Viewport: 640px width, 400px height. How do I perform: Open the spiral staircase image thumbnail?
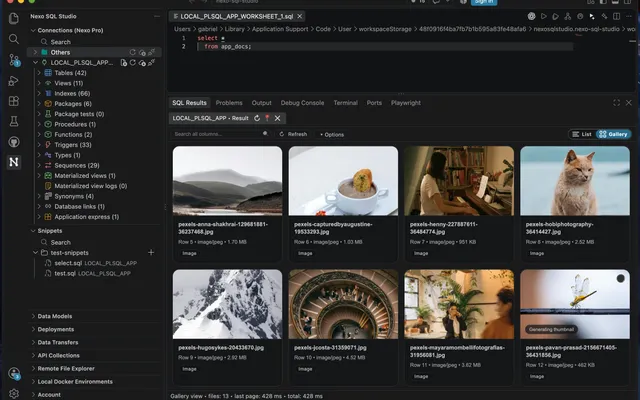[343, 304]
